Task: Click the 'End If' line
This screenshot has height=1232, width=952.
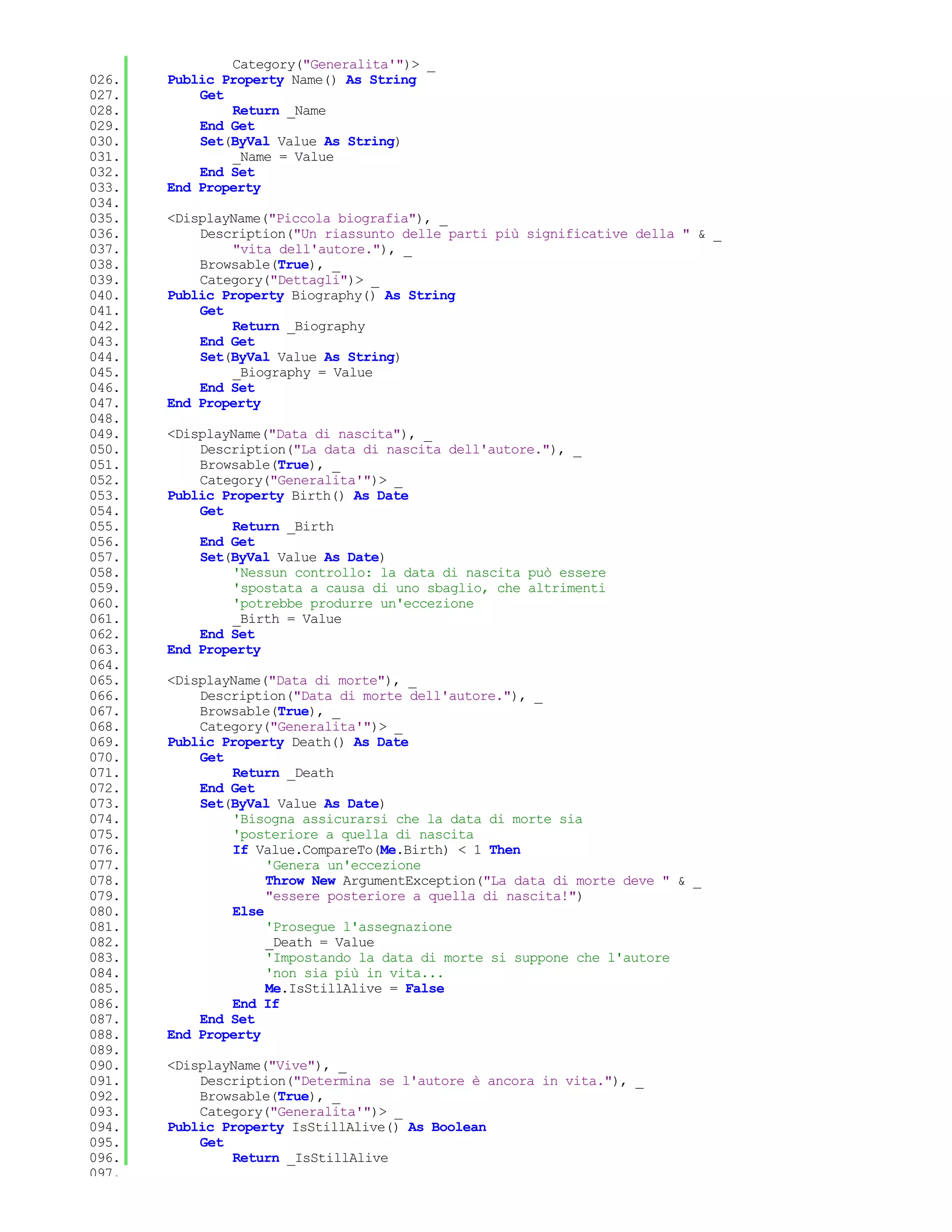Action: (x=256, y=1004)
